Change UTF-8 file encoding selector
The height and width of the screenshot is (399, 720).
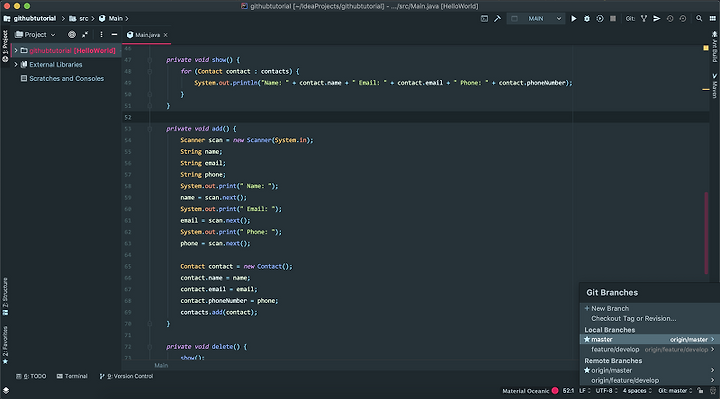click(x=607, y=391)
